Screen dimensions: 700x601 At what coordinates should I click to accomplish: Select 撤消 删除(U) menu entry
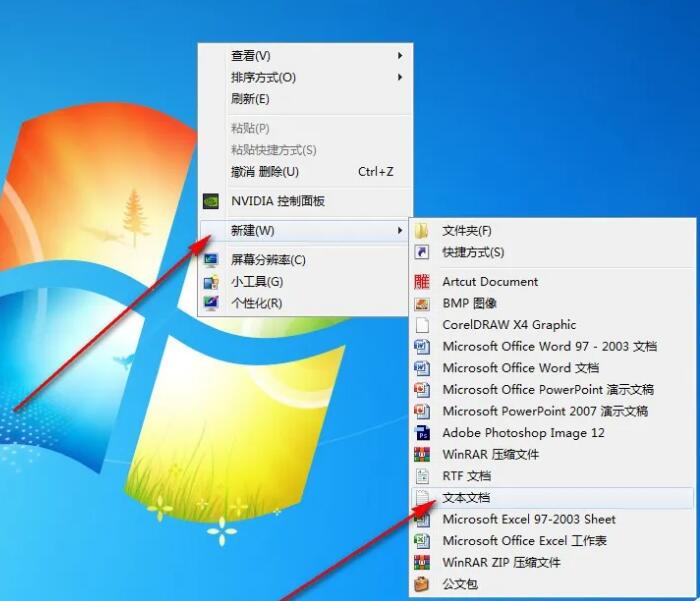265,172
